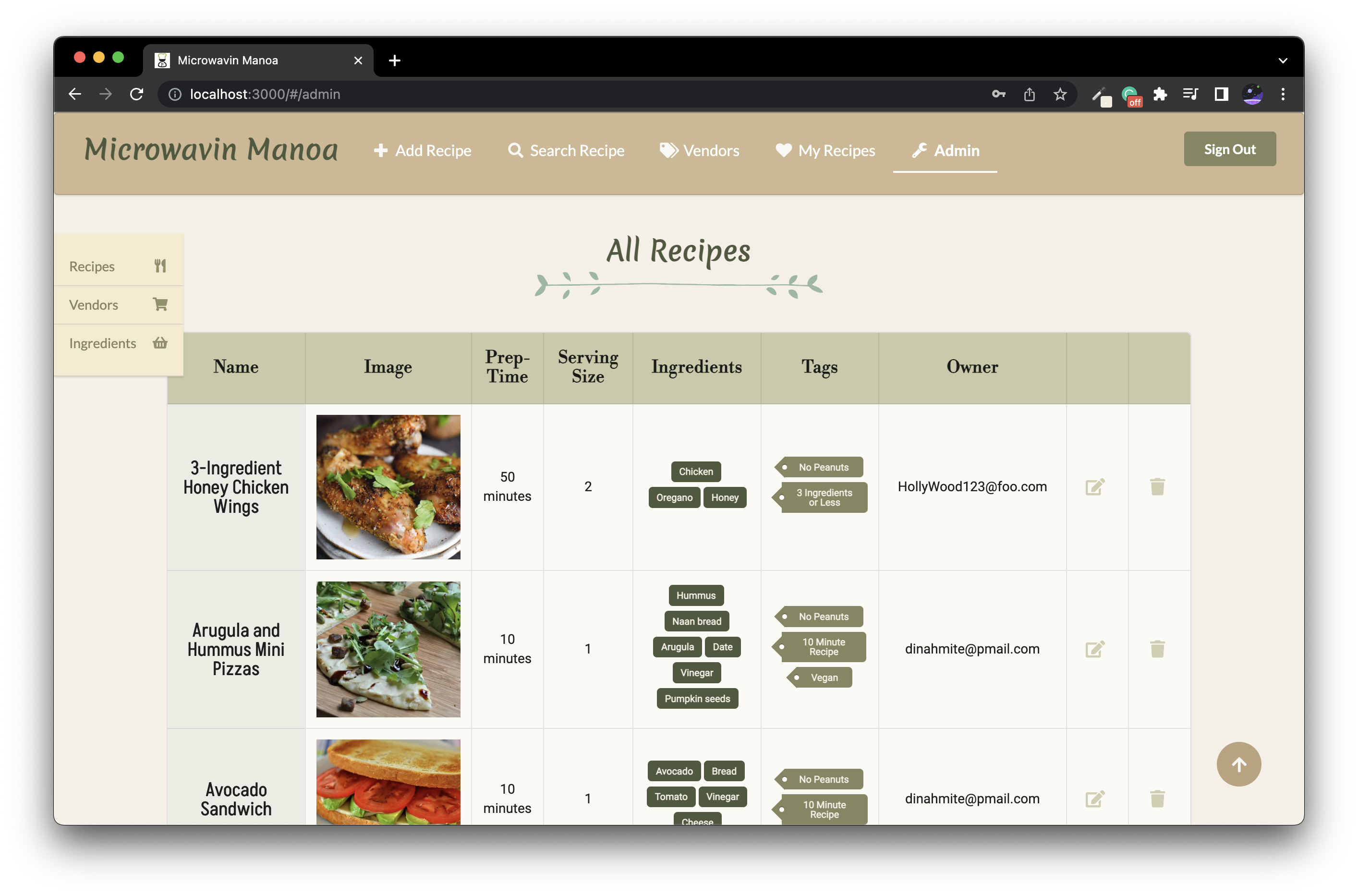
Task: Open Add Recipe in the navbar
Action: (x=423, y=150)
